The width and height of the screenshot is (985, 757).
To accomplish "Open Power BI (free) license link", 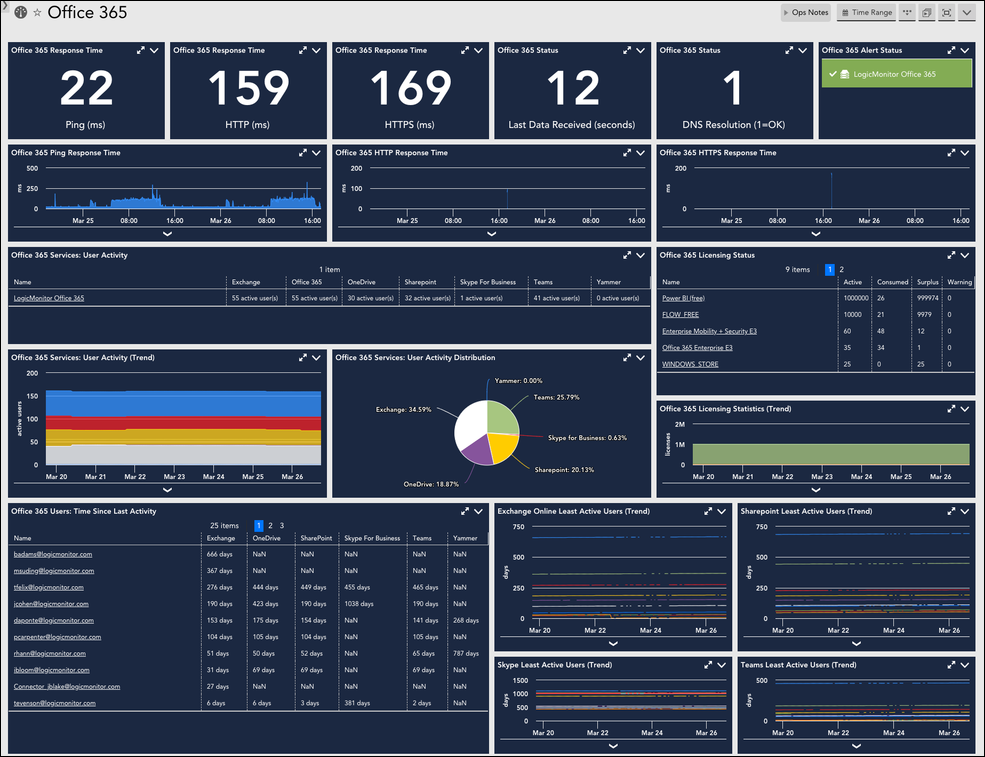I will click(683, 298).
